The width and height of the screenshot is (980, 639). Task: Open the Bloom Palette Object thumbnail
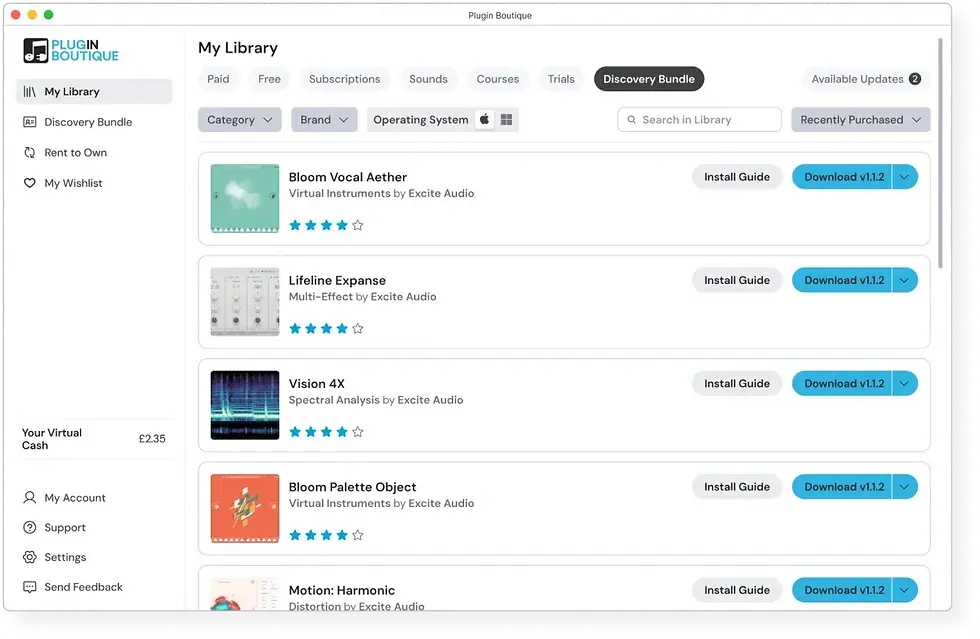[245, 508]
